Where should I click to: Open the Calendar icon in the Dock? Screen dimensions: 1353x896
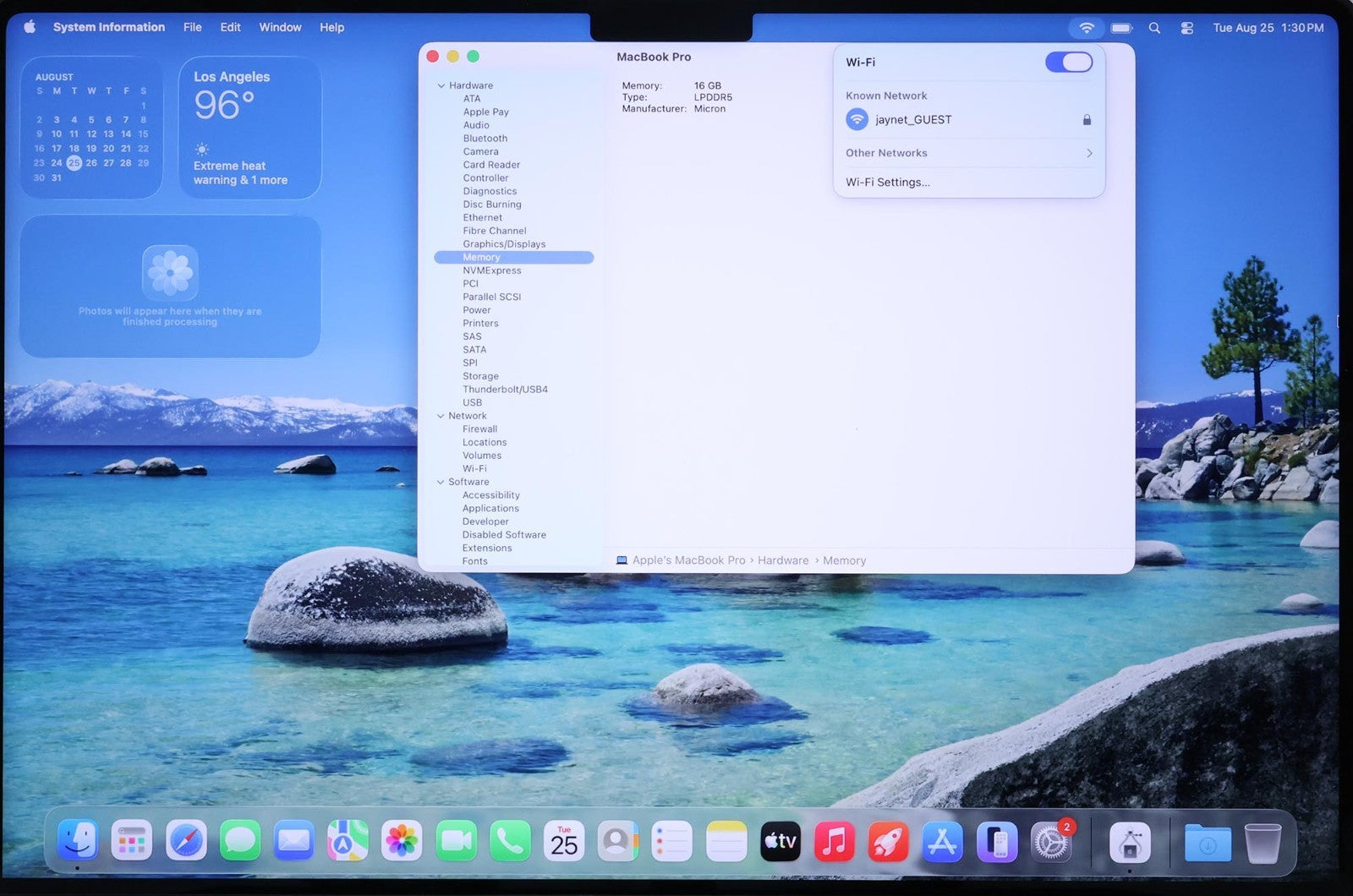click(x=564, y=841)
